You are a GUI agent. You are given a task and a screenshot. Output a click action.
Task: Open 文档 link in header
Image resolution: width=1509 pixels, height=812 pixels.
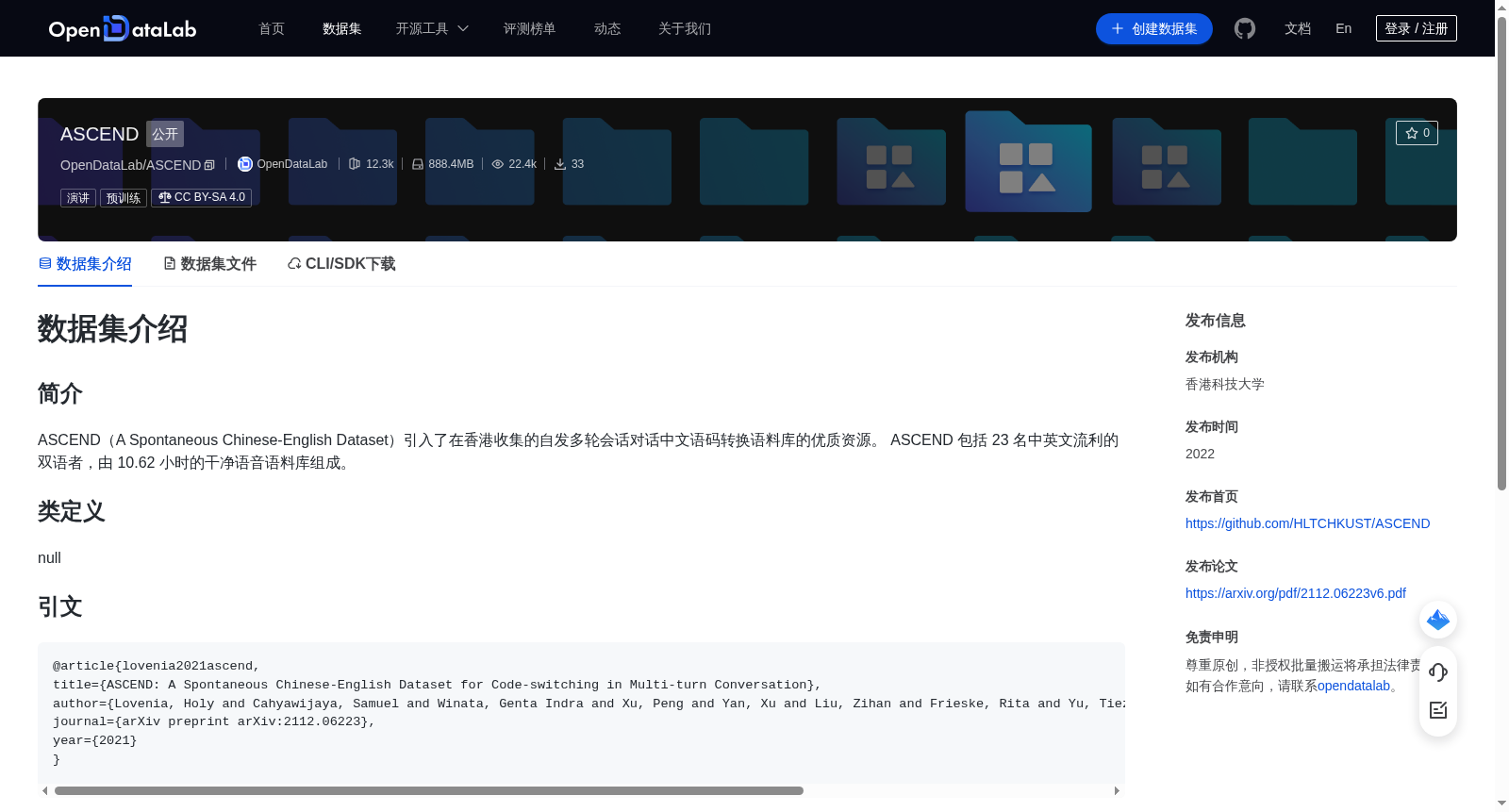[x=1298, y=28]
